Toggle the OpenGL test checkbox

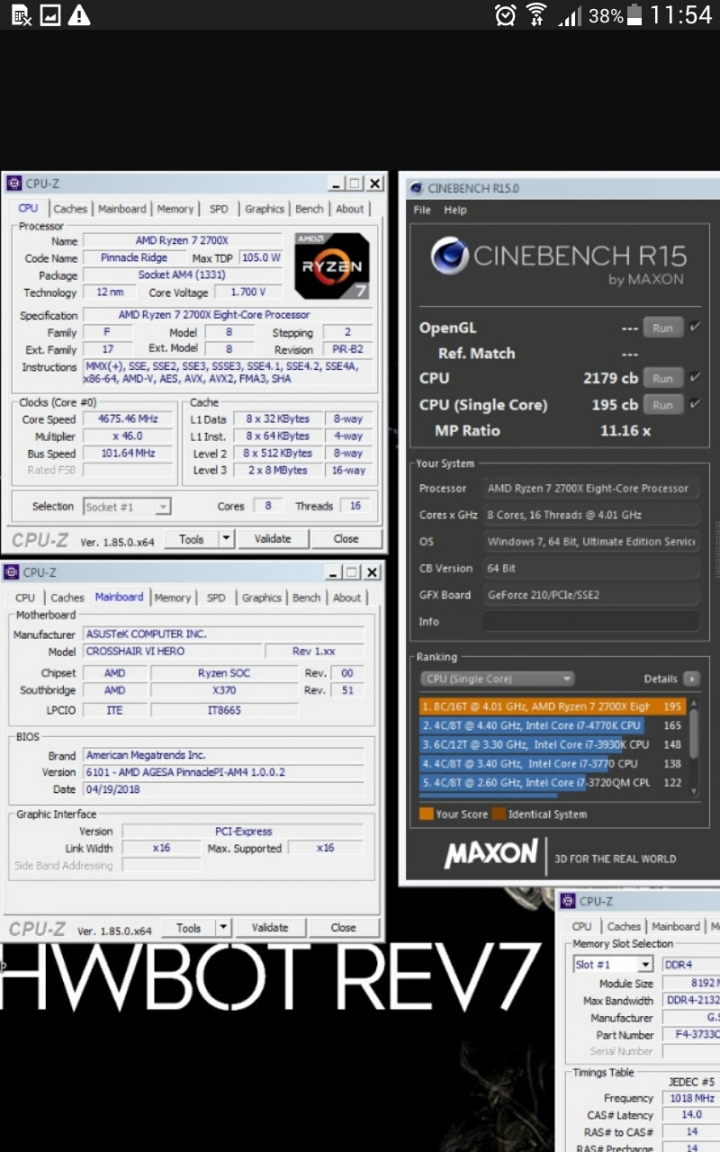pyautogui.click(x=695, y=327)
